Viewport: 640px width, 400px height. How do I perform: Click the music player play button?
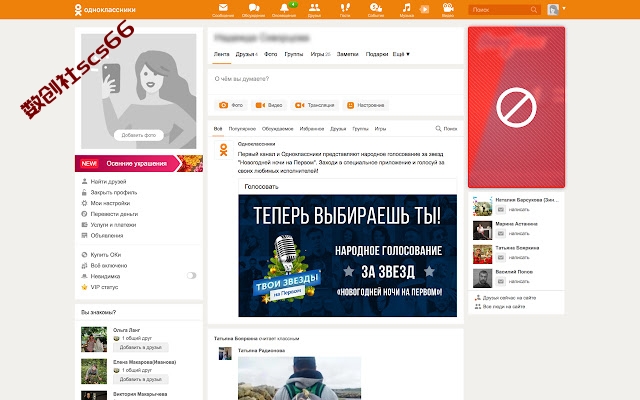[x=424, y=9]
